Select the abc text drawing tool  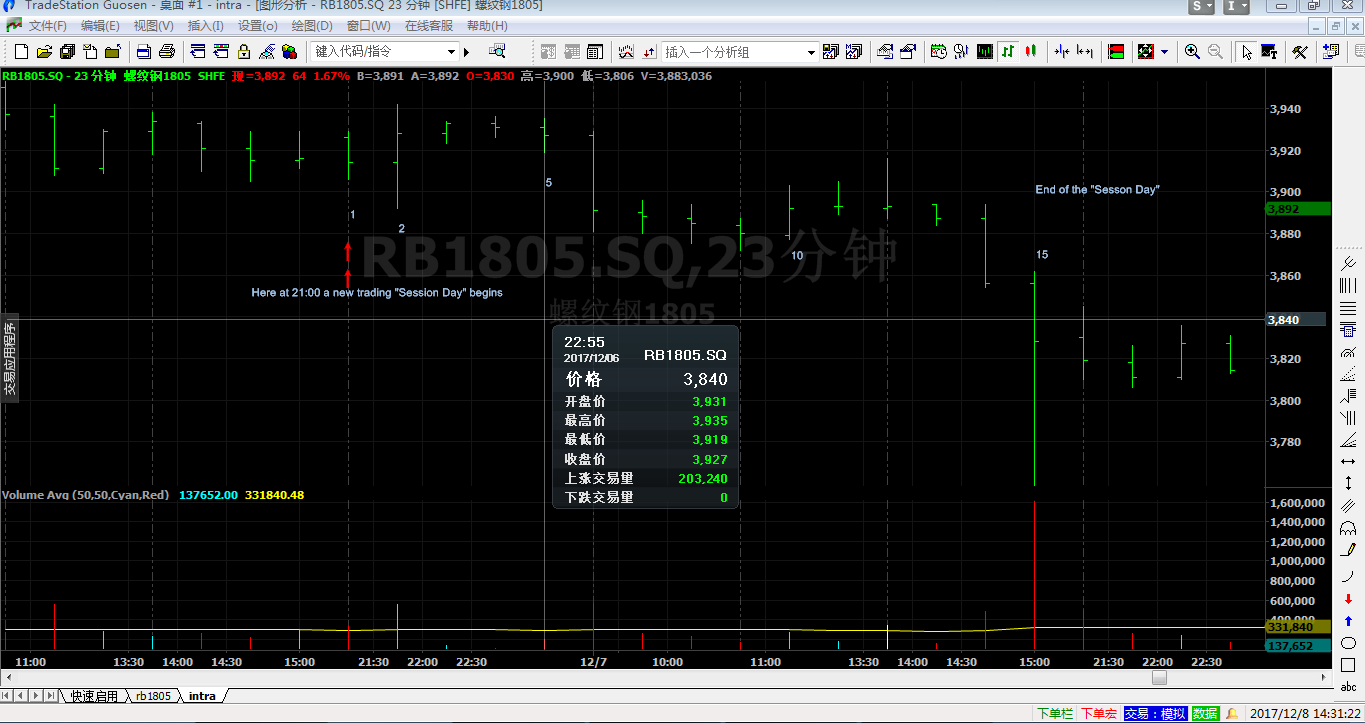click(1348, 686)
